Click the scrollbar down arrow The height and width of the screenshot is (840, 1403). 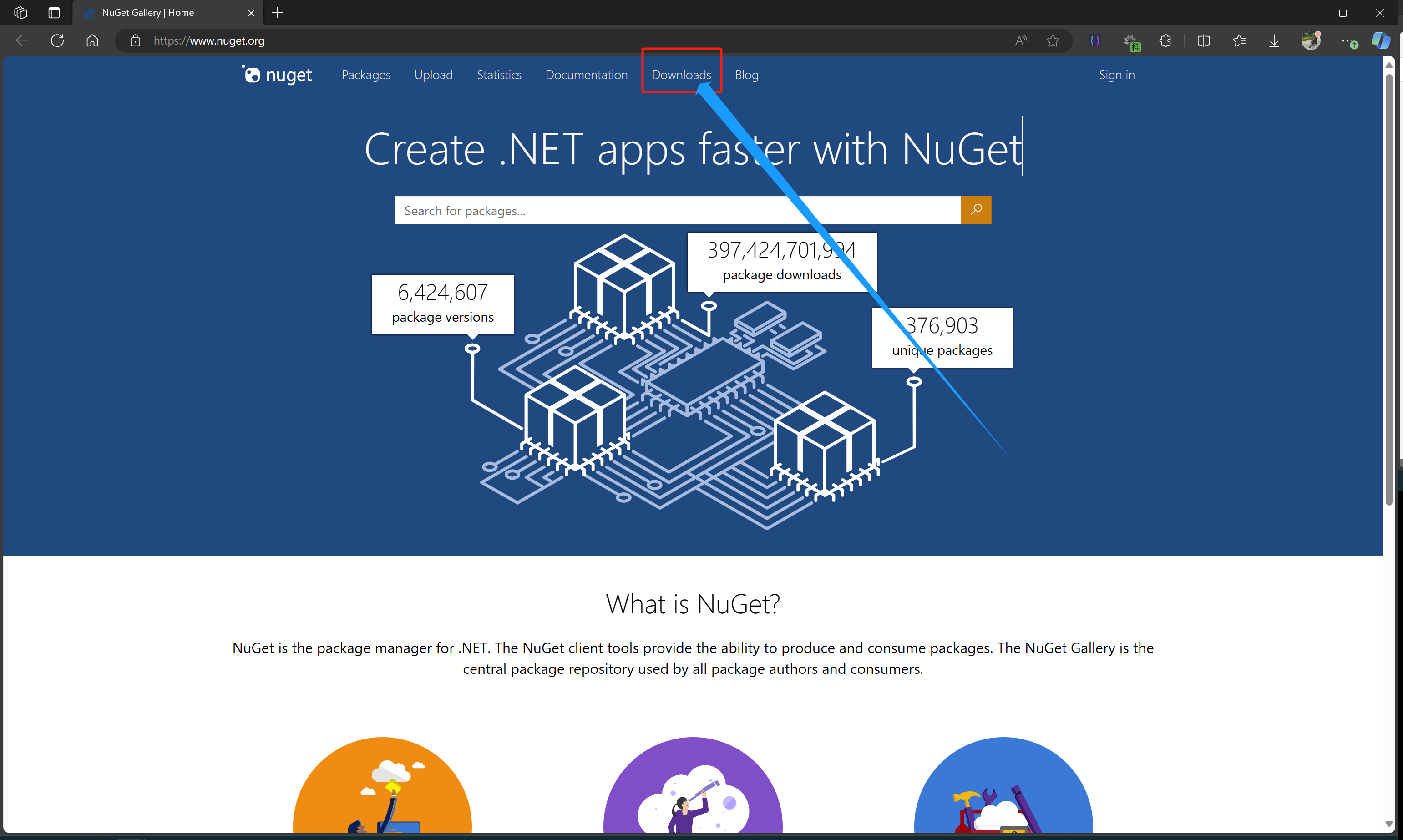(x=1389, y=824)
